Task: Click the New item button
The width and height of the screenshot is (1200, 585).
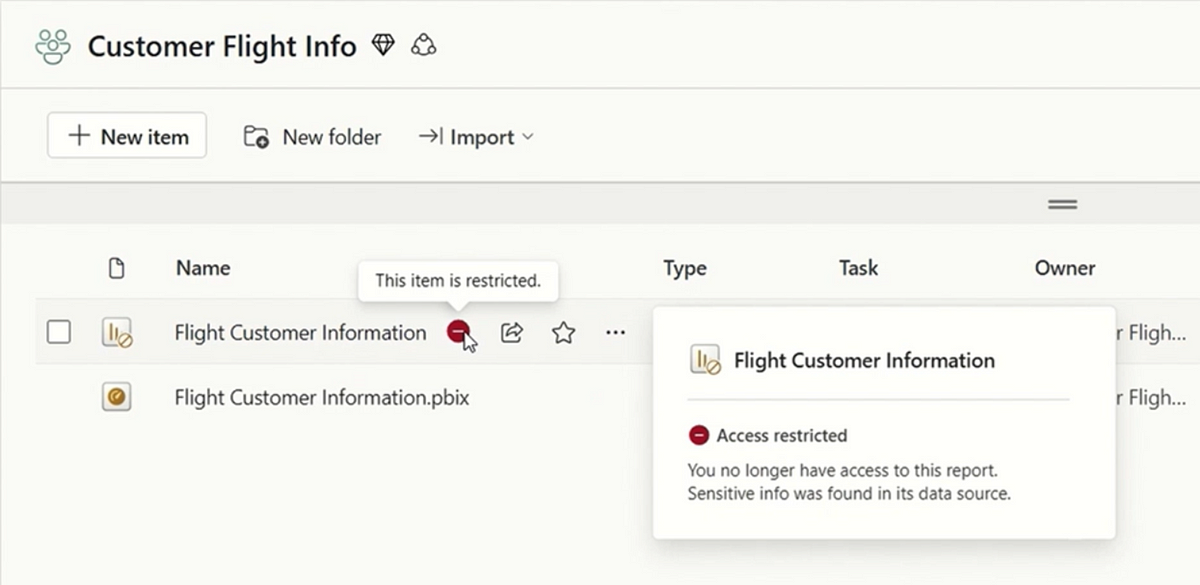Action: click(x=127, y=136)
